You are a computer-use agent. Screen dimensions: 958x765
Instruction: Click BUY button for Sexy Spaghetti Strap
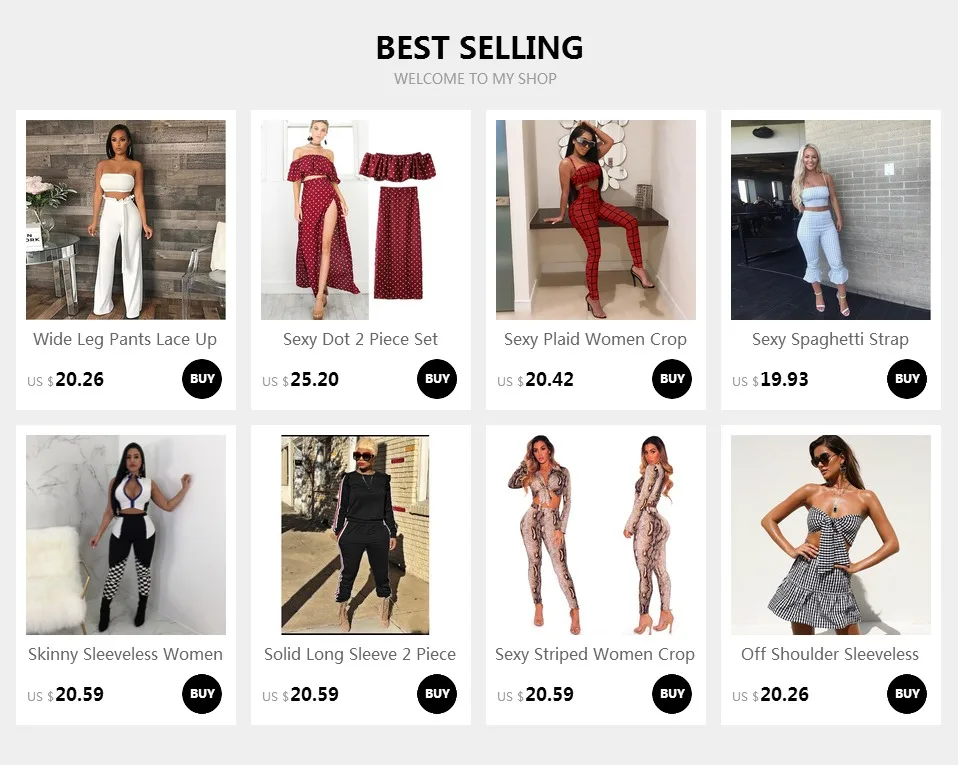907,379
